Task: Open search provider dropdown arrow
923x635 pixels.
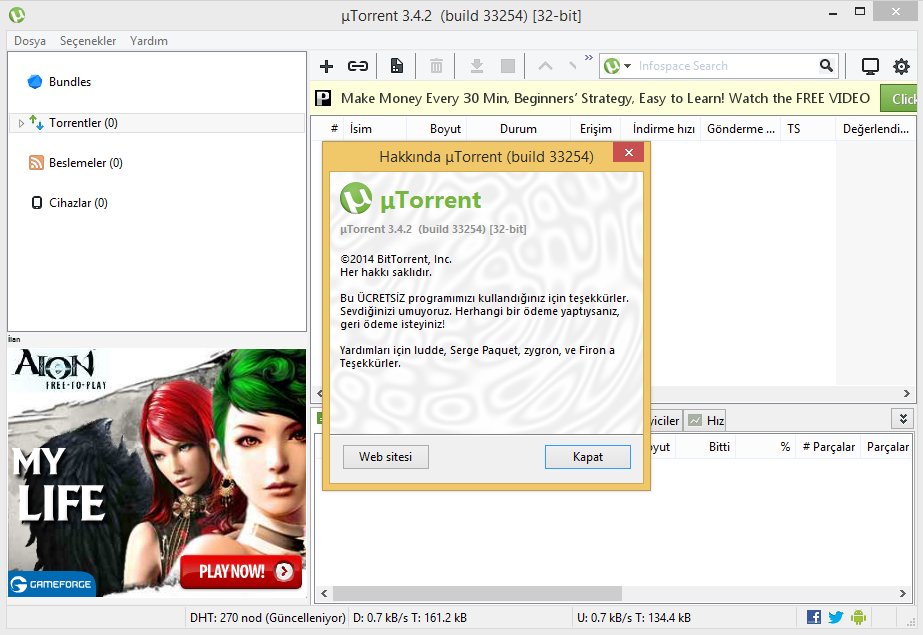Action: click(628, 66)
